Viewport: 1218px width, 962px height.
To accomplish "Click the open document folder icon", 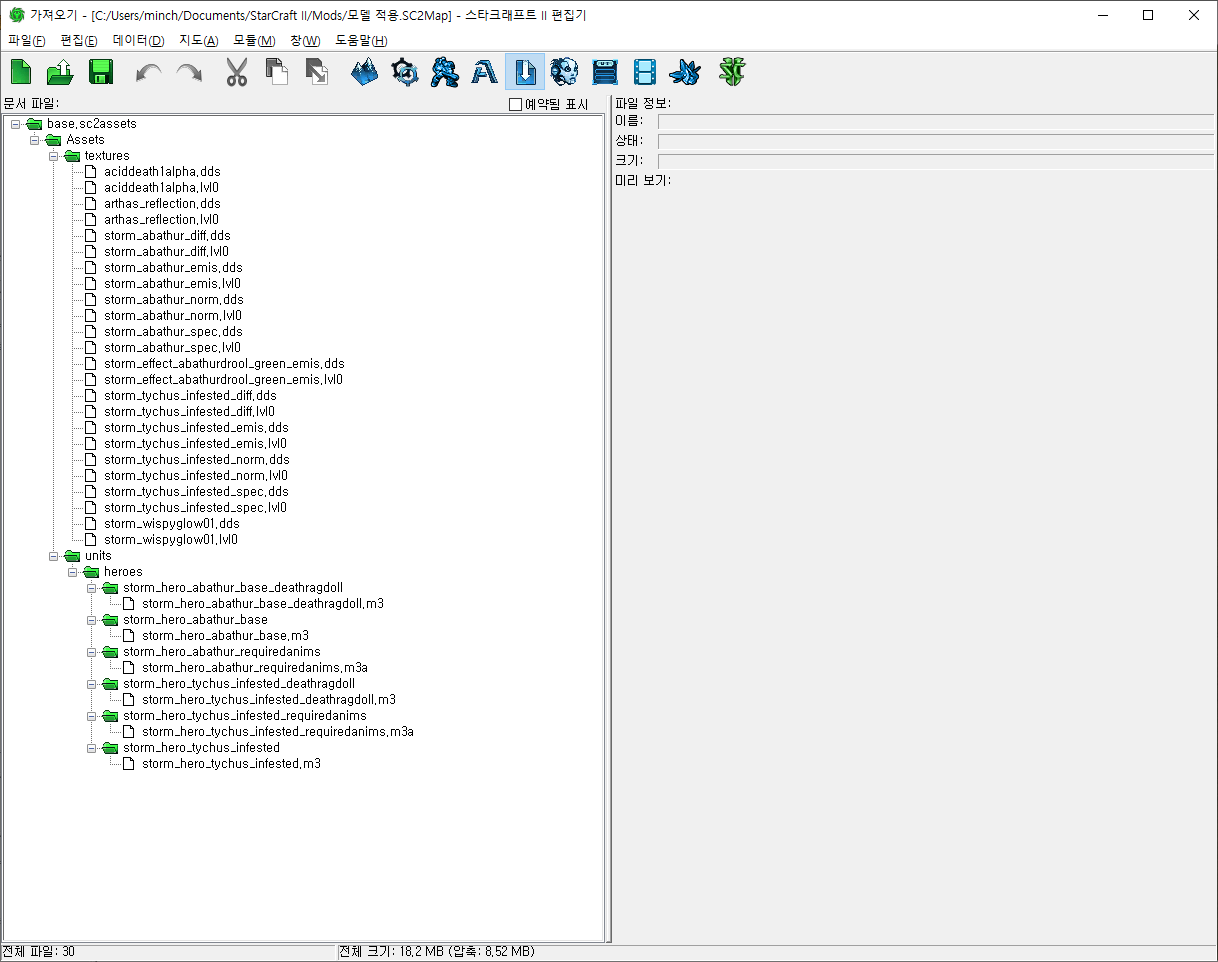I will (x=61, y=72).
